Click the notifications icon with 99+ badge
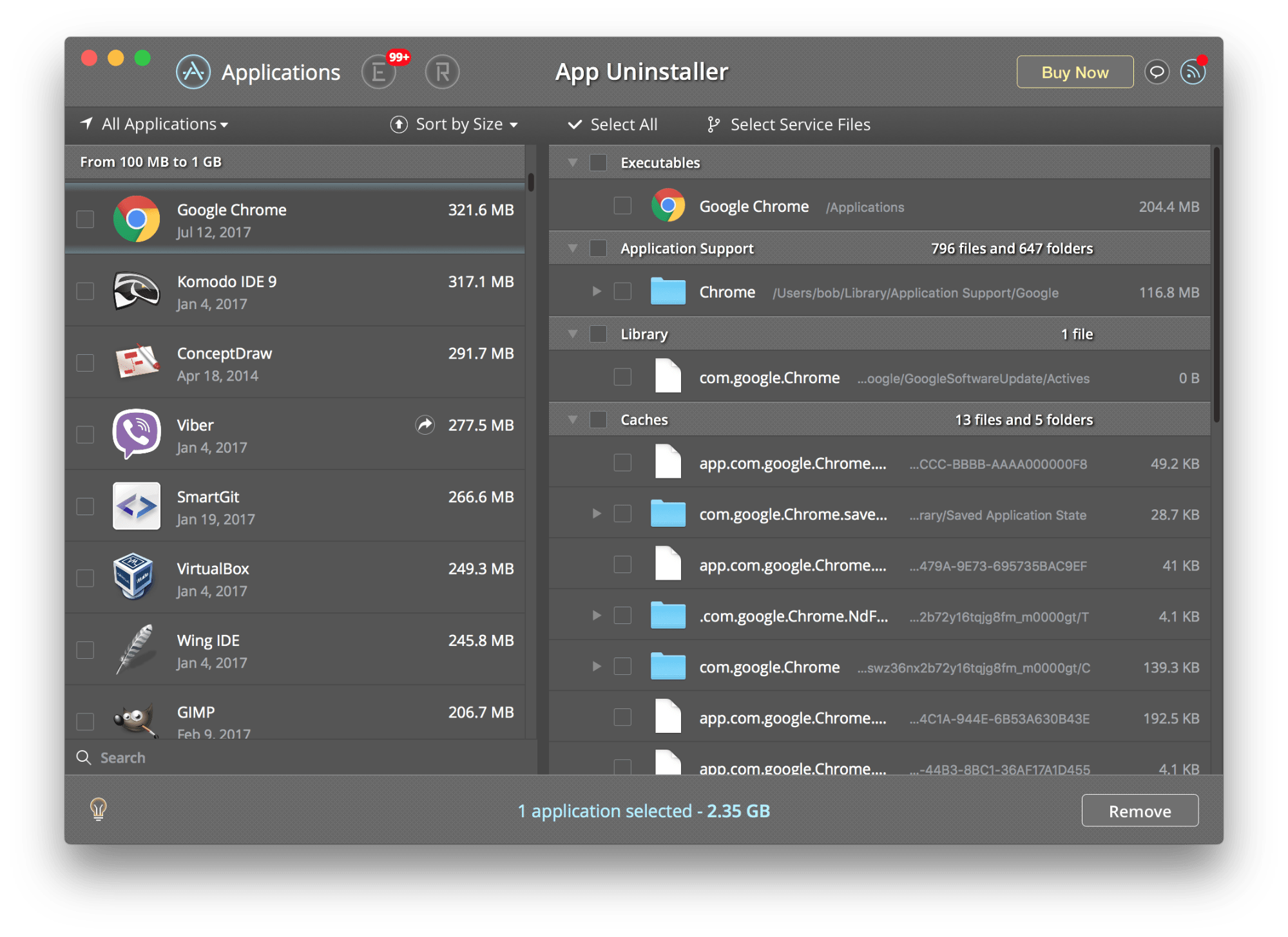The height and width of the screenshot is (937, 1288). pos(379,71)
